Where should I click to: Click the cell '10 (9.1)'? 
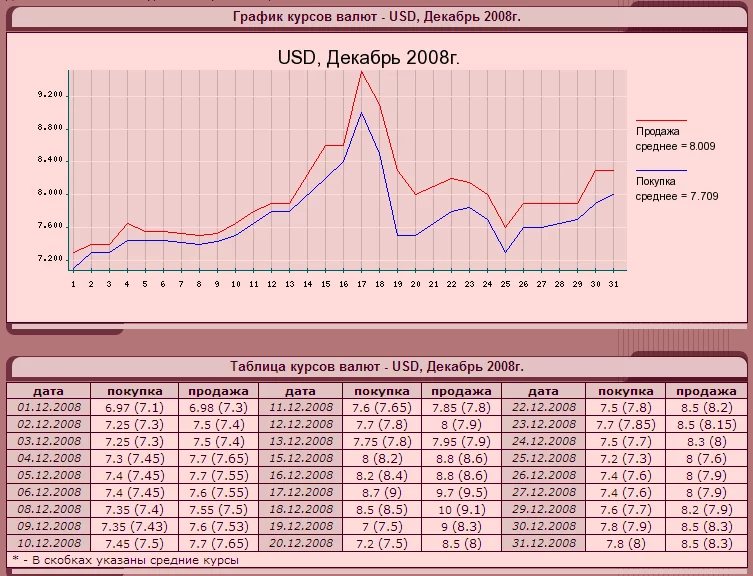point(461,509)
